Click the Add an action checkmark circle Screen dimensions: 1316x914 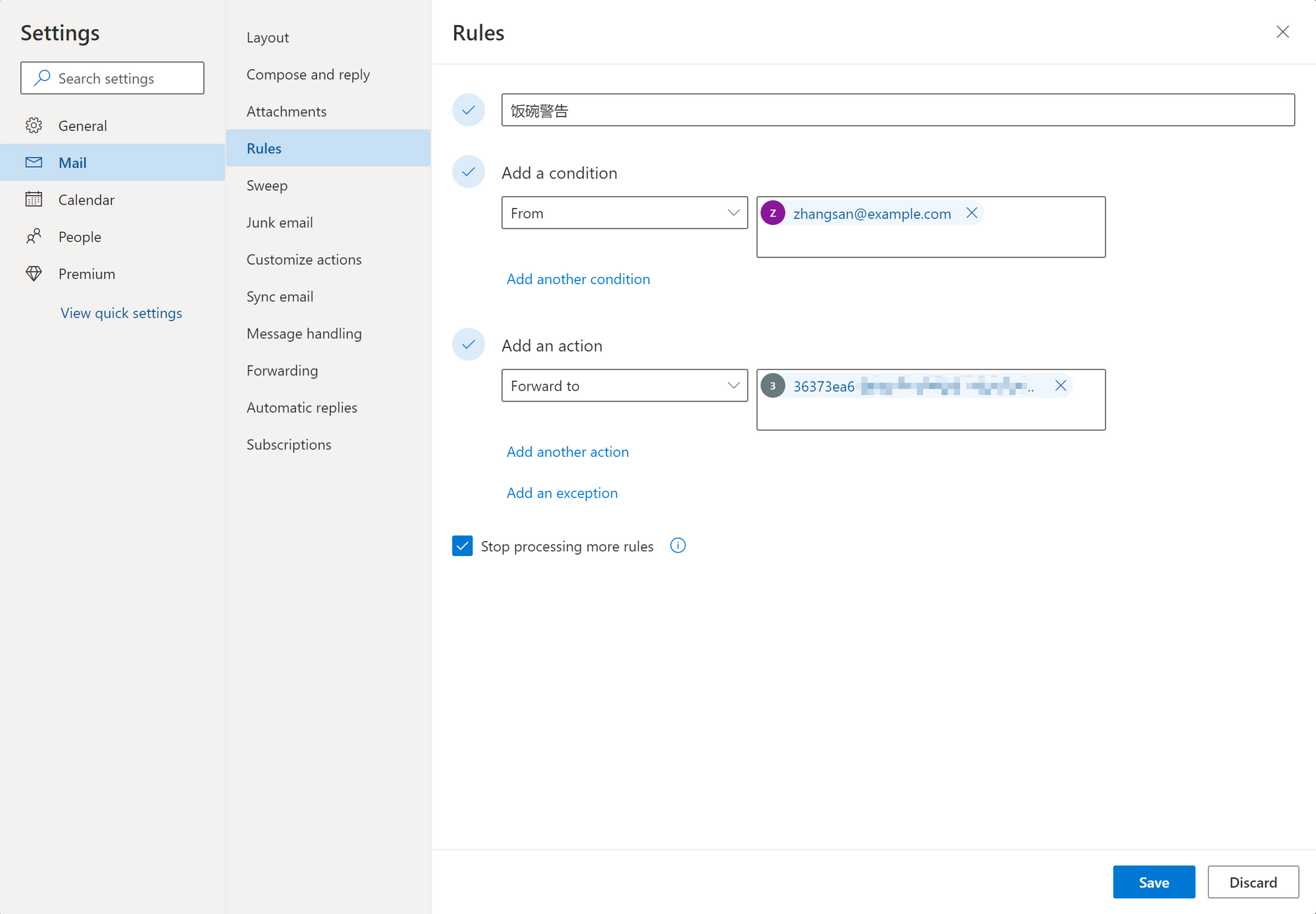(x=468, y=345)
